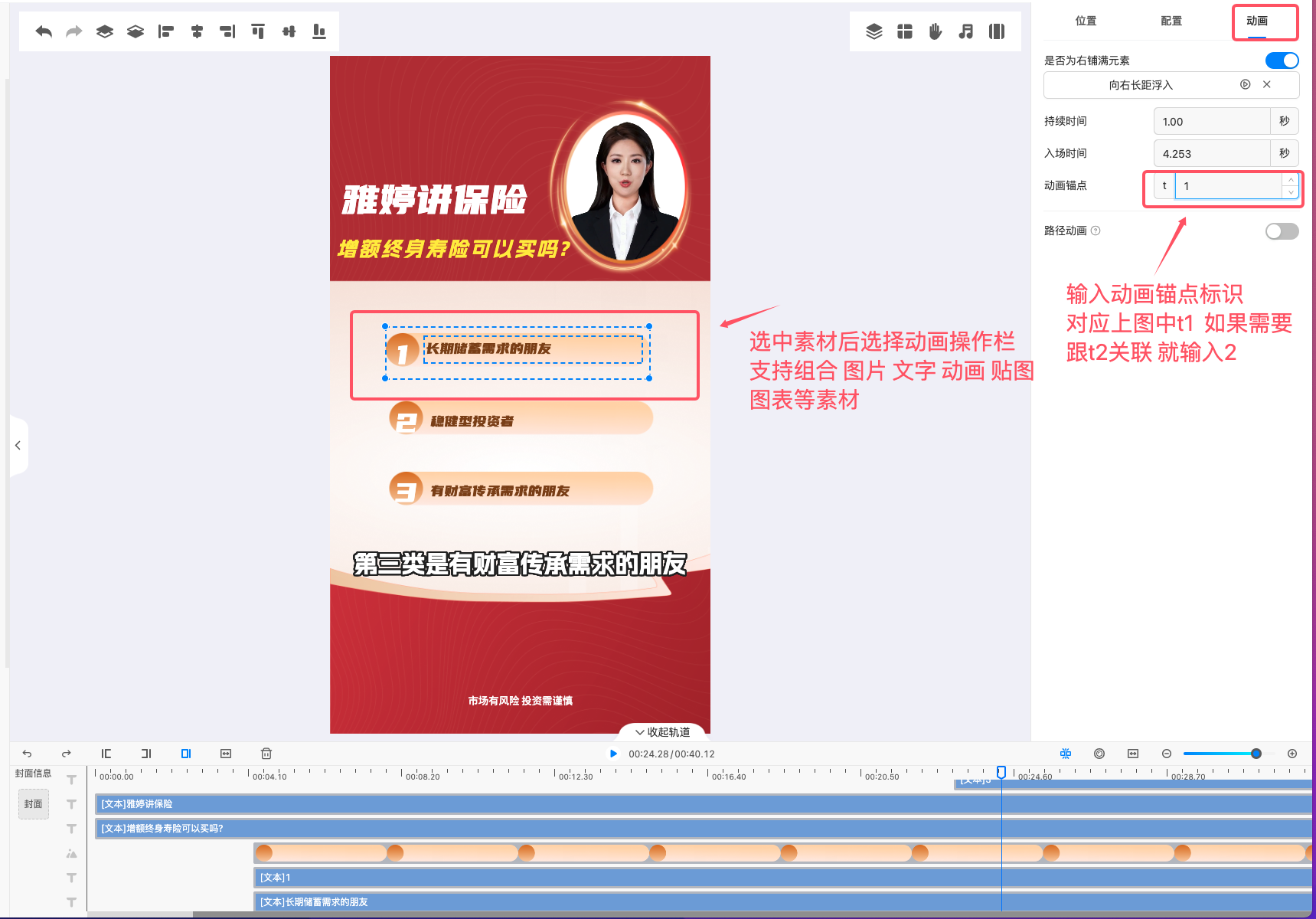
Task: Click the trash delete icon in timeline toolbar
Action: (266, 754)
